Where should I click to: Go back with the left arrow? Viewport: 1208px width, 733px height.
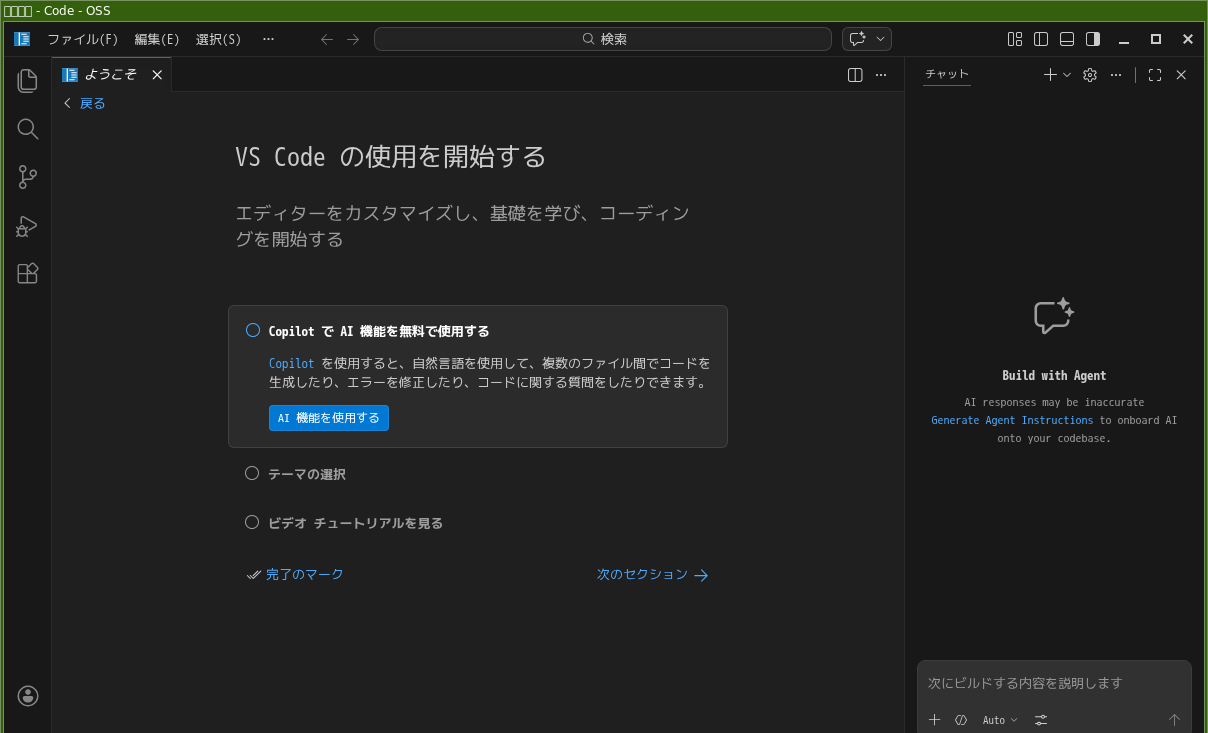coord(327,39)
